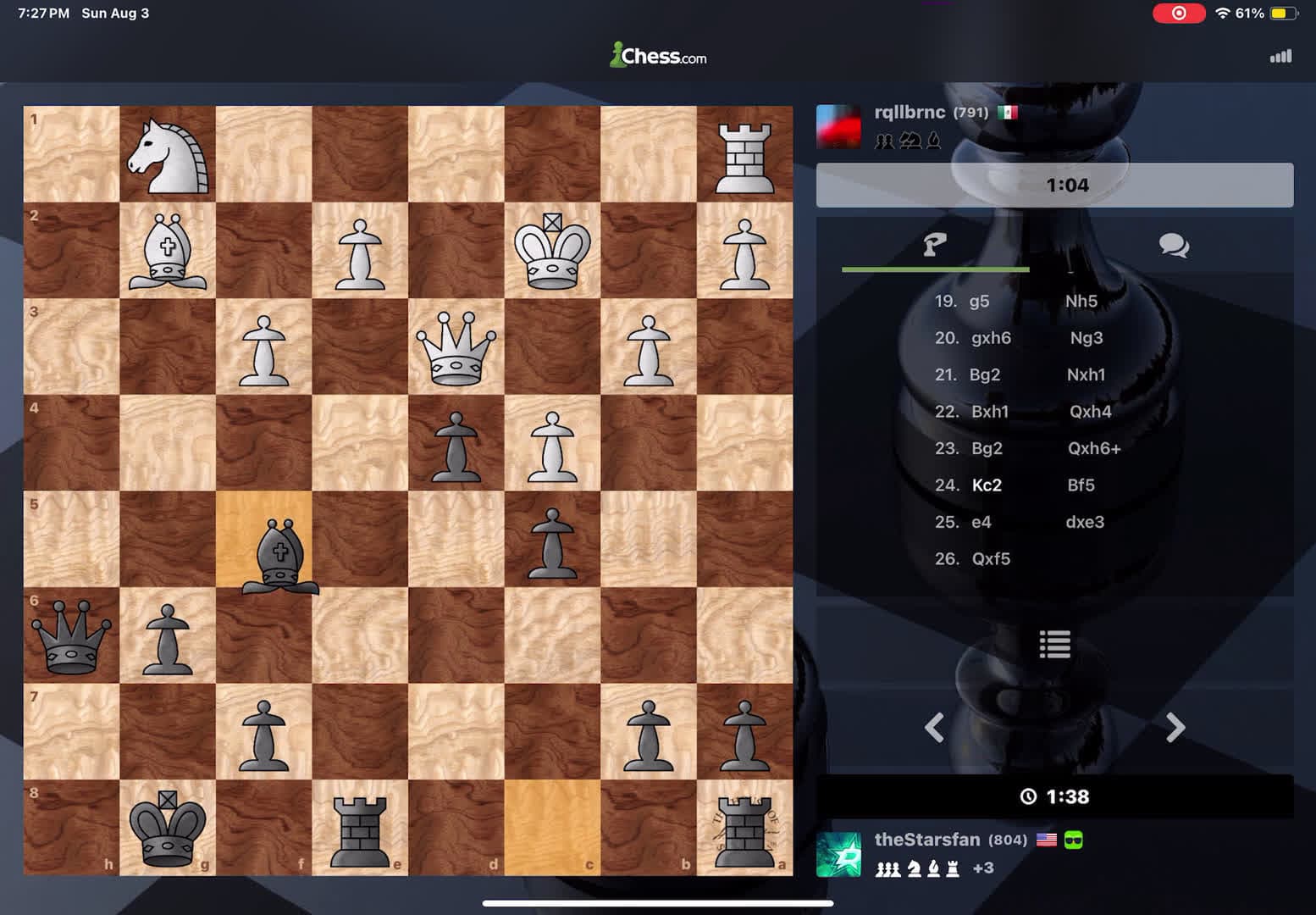Select move 25 e4 in move list

(981, 522)
